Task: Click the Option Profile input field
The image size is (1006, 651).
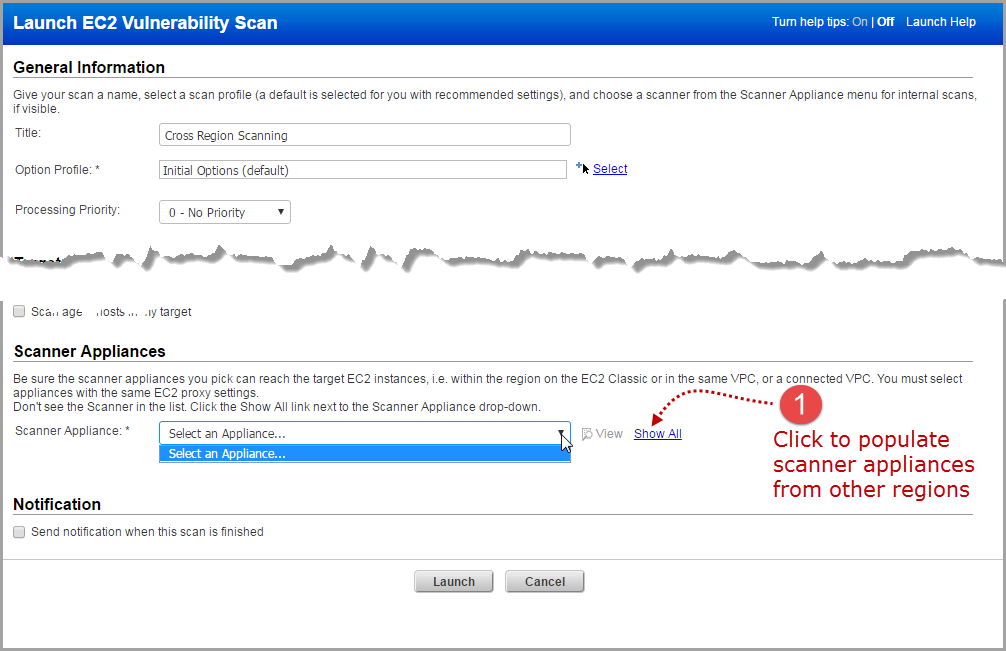Action: coord(364,169)
